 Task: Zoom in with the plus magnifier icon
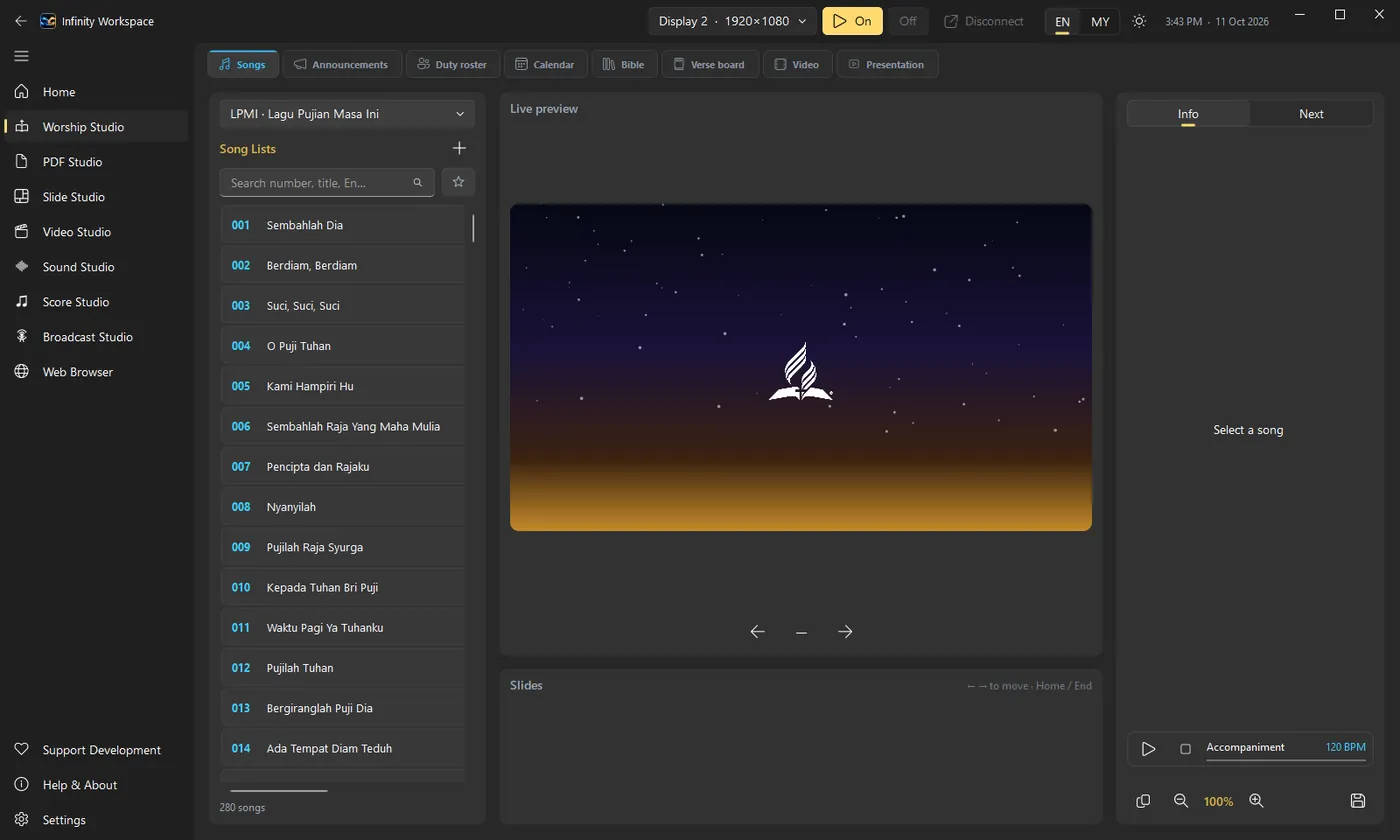[x=1257, y=801]
